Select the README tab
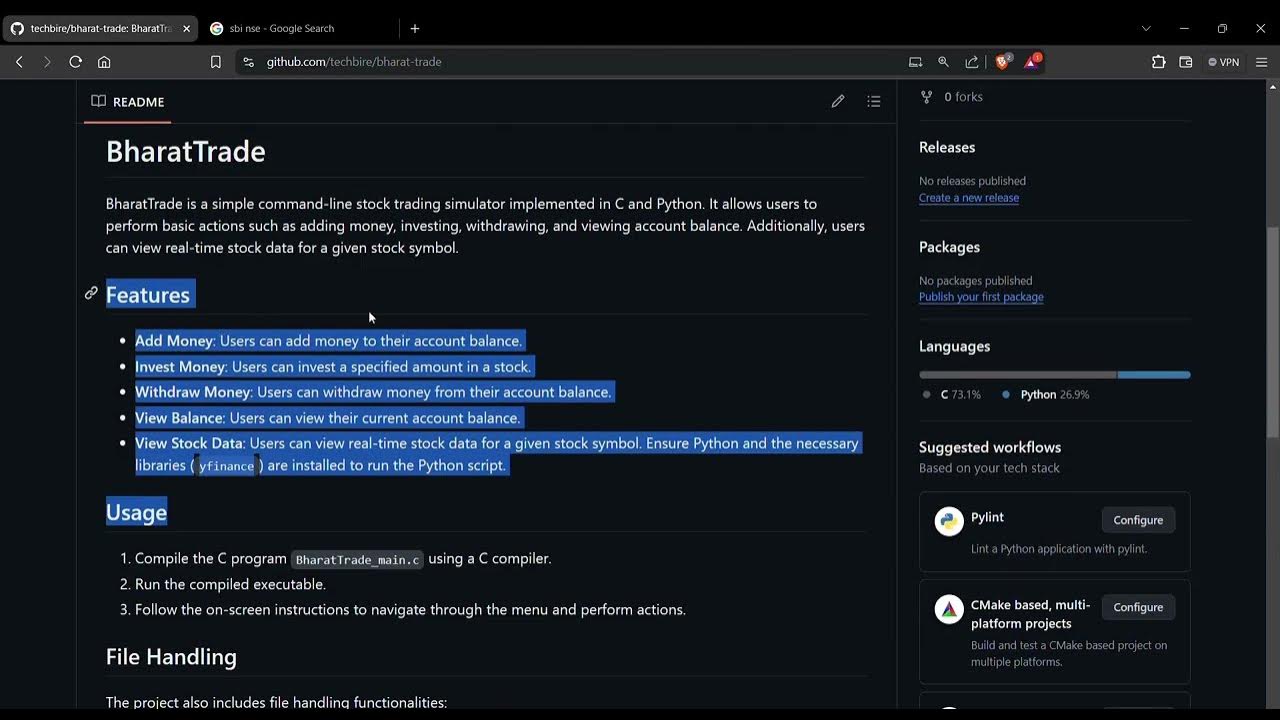This screenshot has width=1280, height=720. 128,102
